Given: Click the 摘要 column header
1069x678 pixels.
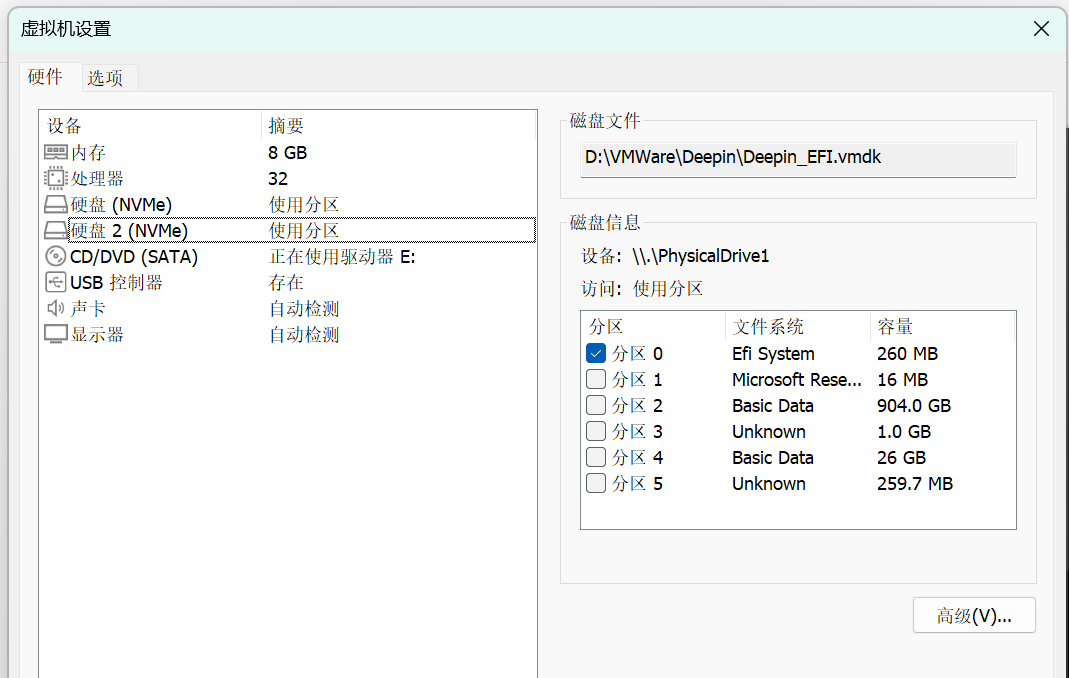Looking at the screenshot, I should pos(399,126).
